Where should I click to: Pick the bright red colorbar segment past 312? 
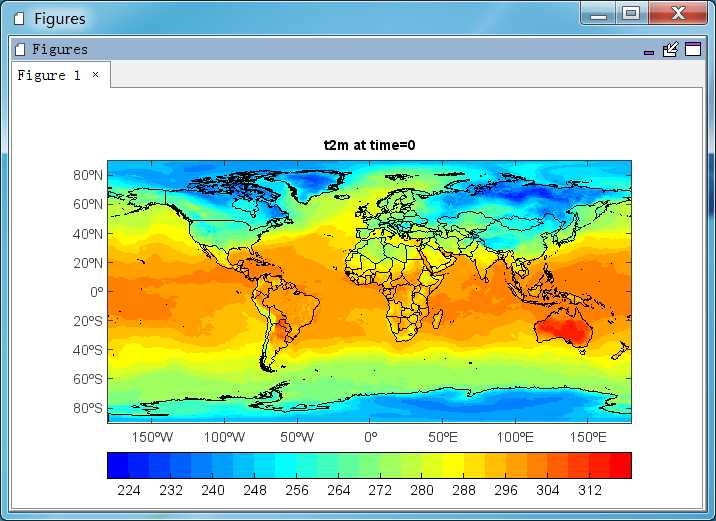click(621, 465)
